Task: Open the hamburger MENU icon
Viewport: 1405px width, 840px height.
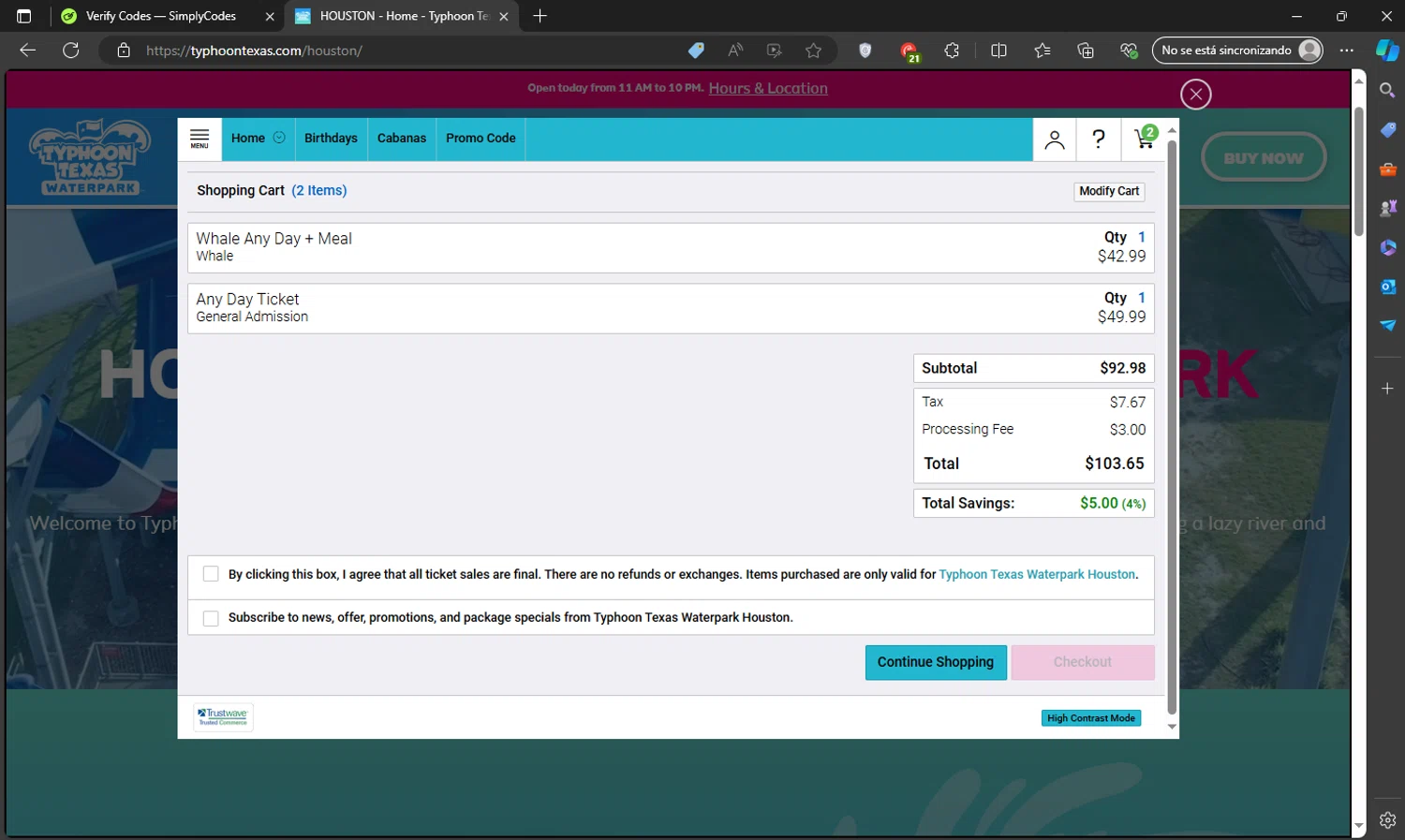Action: [200, 139]
